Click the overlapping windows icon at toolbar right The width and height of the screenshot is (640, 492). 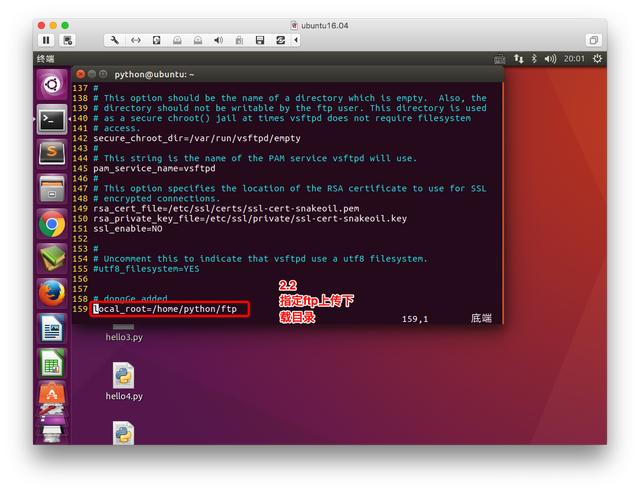tap(593, 40)
